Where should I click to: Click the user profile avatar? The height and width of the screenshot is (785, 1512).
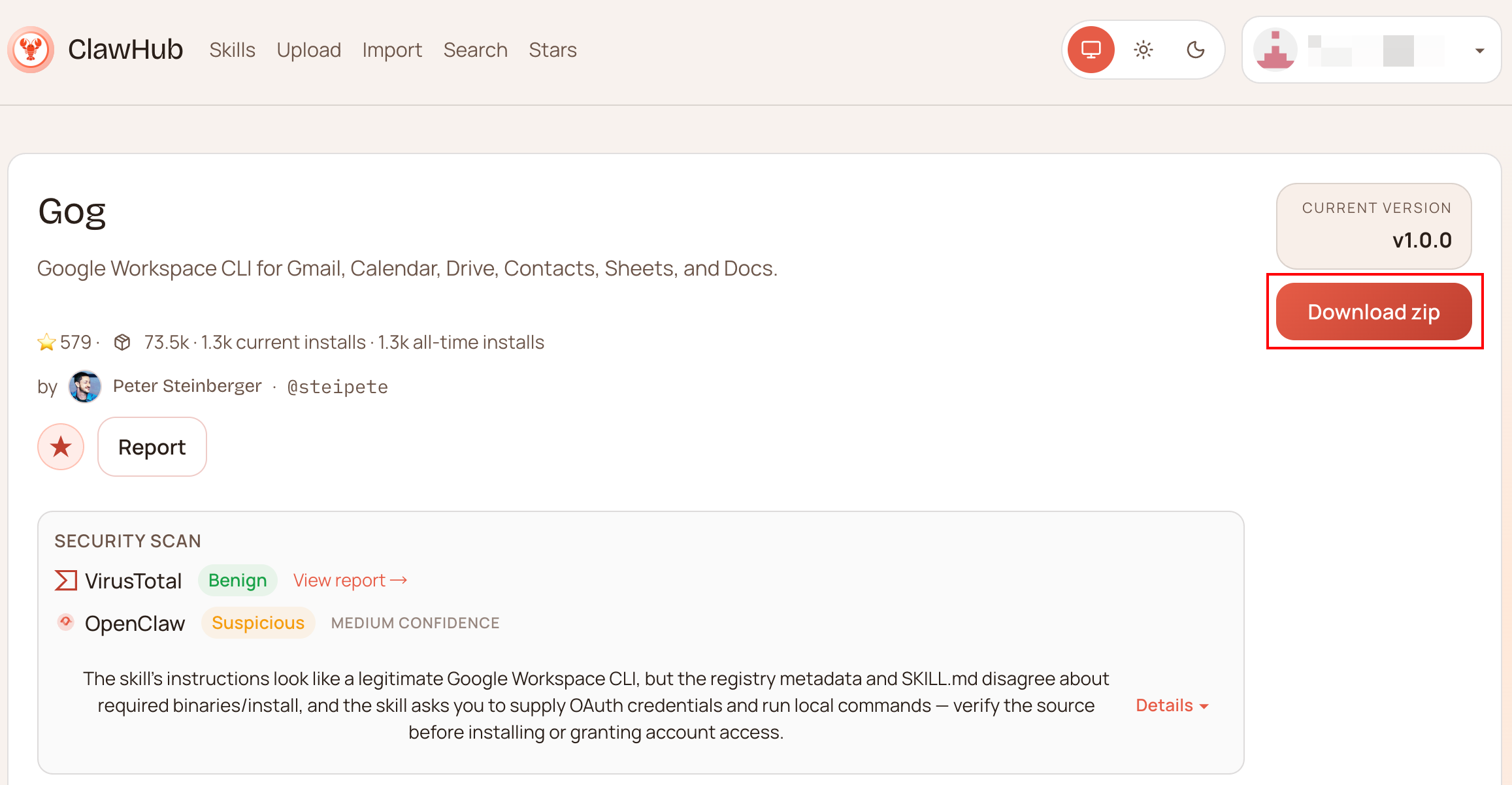click(1275, 50)
